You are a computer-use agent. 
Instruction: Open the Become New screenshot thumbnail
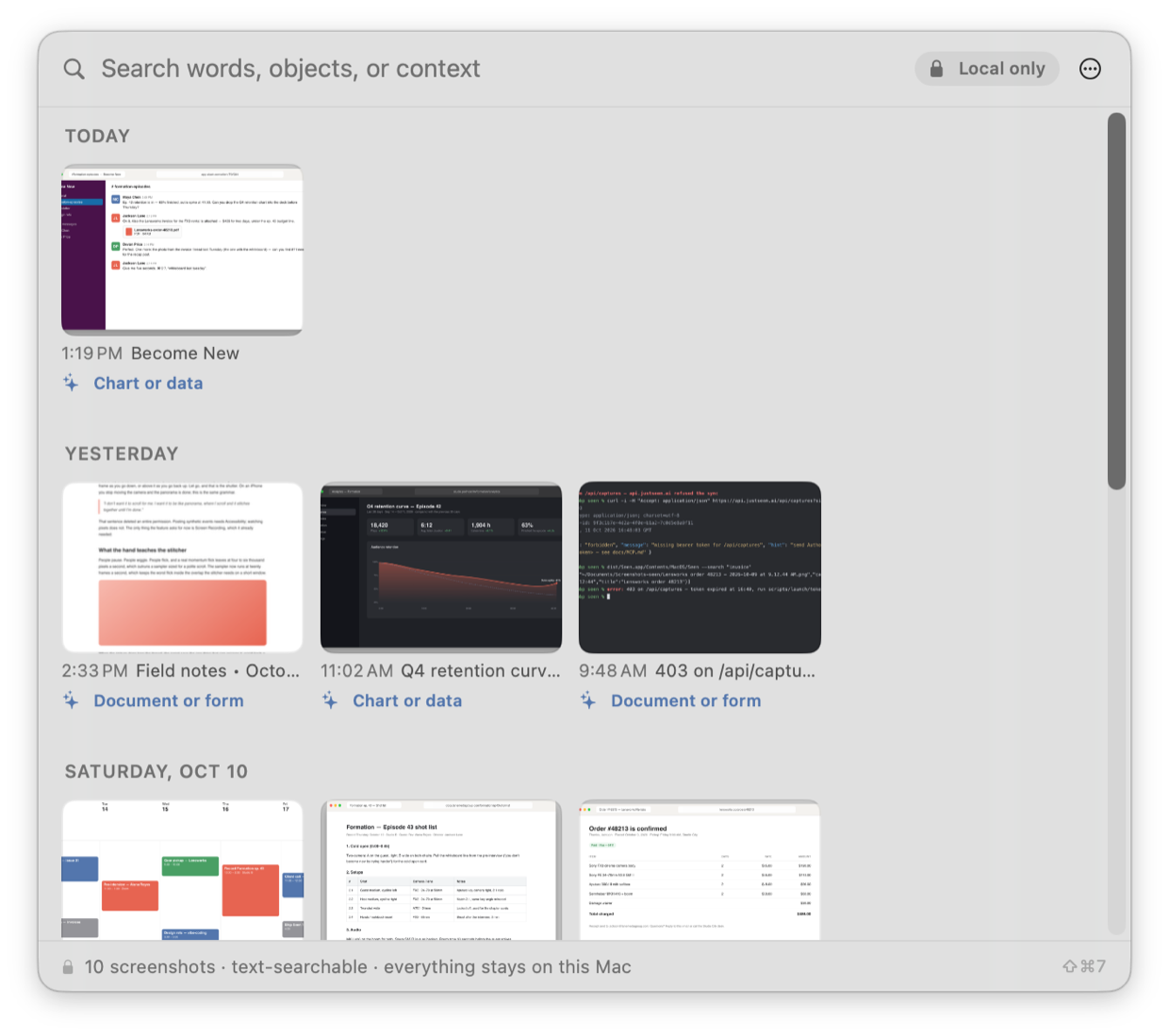[182, 250]
